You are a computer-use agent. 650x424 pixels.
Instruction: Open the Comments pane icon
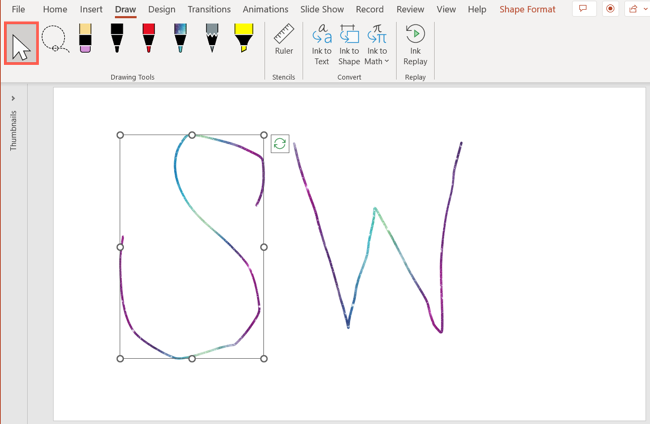[x=583, y=9]
